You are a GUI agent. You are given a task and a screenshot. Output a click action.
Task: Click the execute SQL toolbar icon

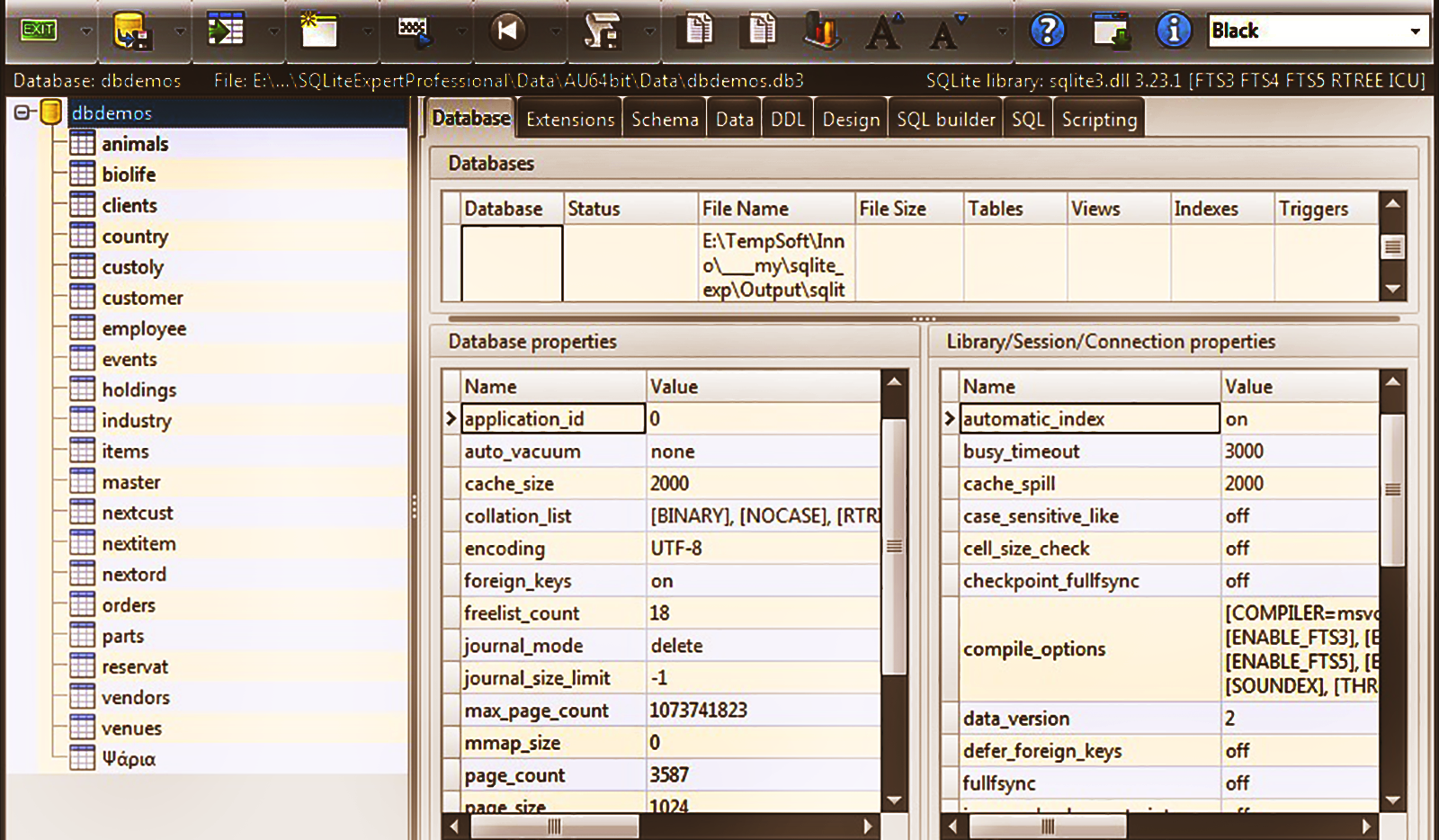tap(414, 31)
